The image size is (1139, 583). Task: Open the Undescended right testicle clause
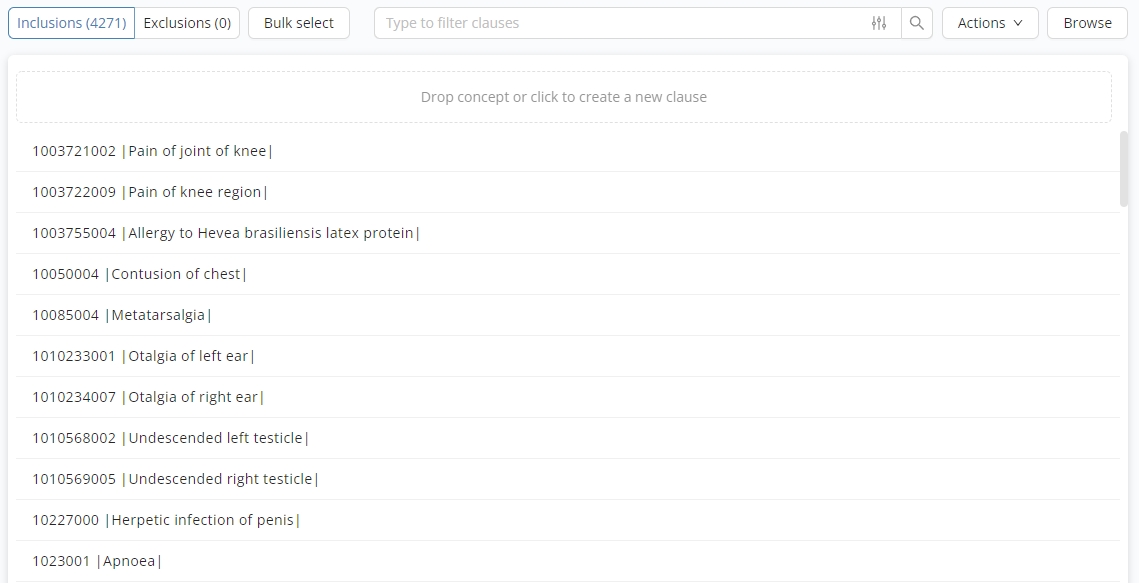(175, 479)
